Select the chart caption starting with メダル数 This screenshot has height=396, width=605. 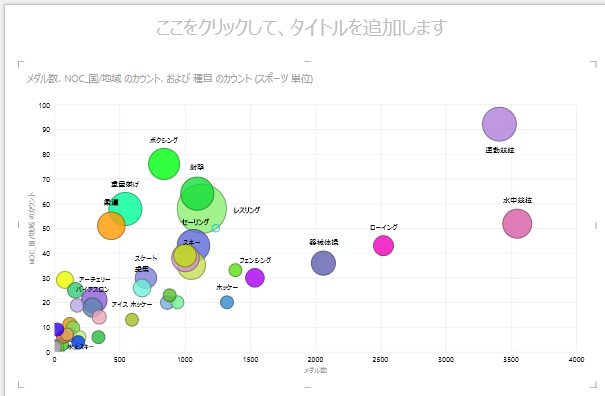(x=169, y=79)
